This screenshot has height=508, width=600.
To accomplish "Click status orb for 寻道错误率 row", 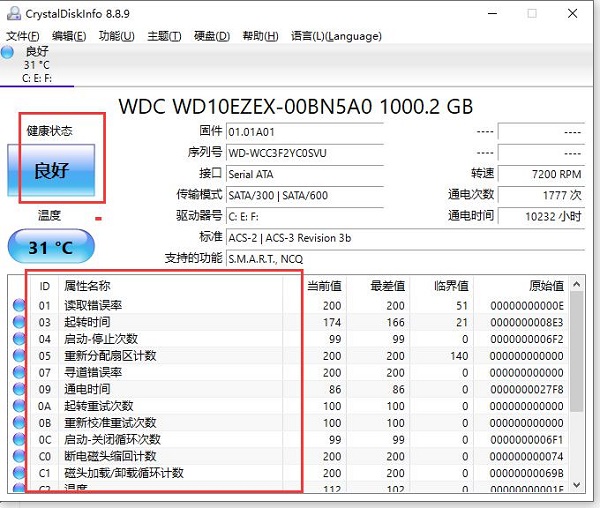I will (18, 373).
